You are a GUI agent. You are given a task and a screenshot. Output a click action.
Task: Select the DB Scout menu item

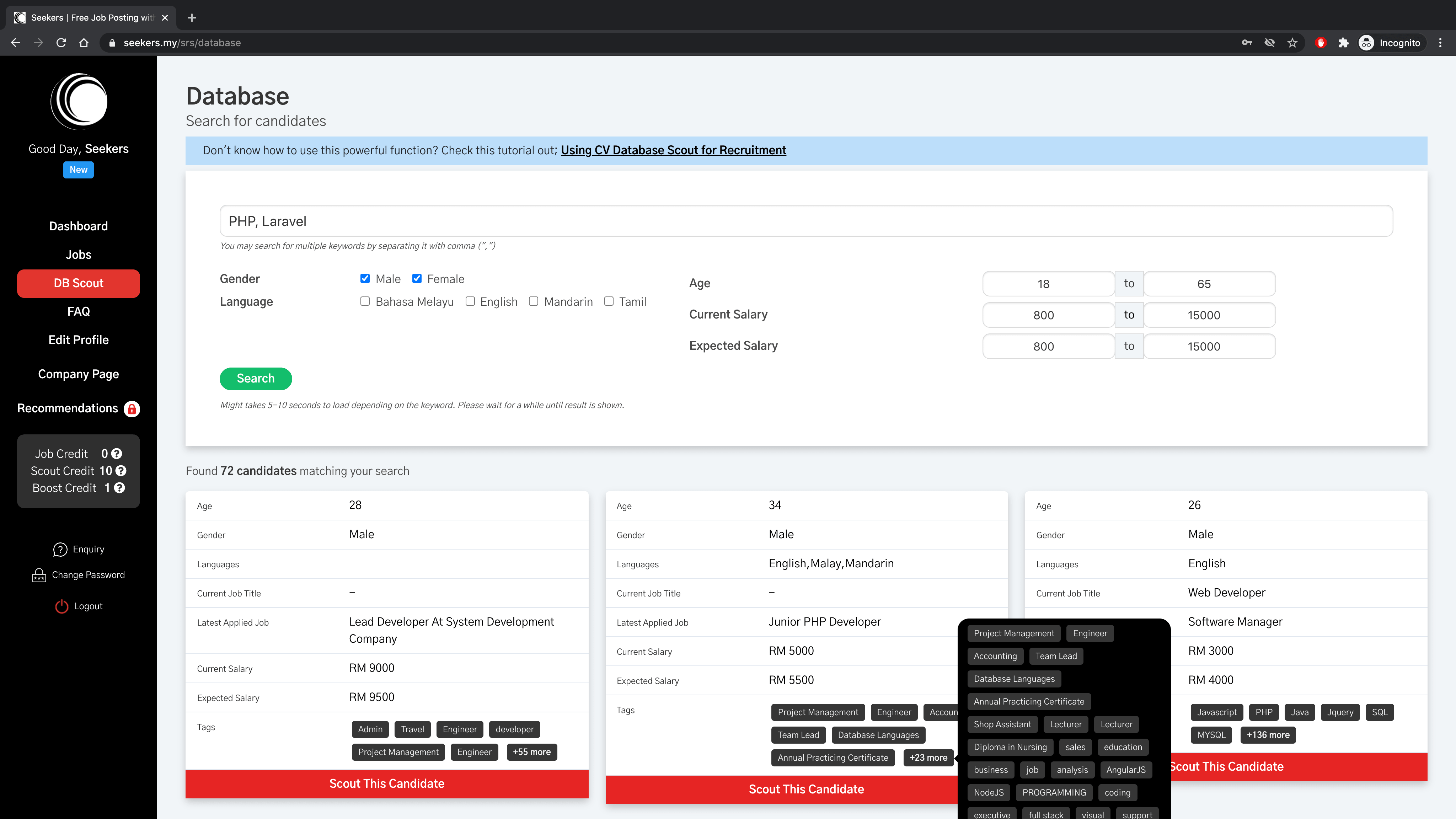tap(79, 283)
